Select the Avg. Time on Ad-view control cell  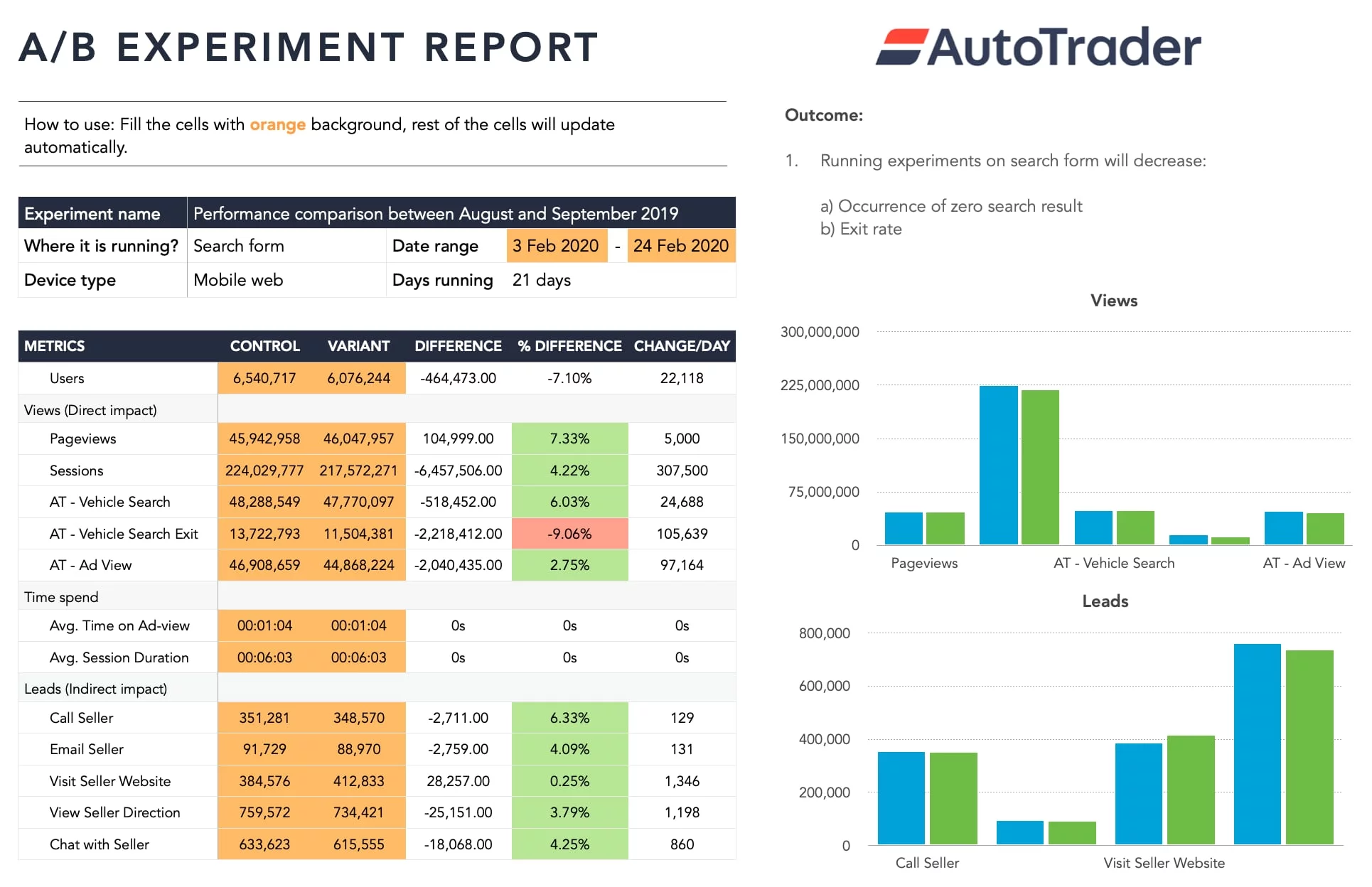point(264,625)
